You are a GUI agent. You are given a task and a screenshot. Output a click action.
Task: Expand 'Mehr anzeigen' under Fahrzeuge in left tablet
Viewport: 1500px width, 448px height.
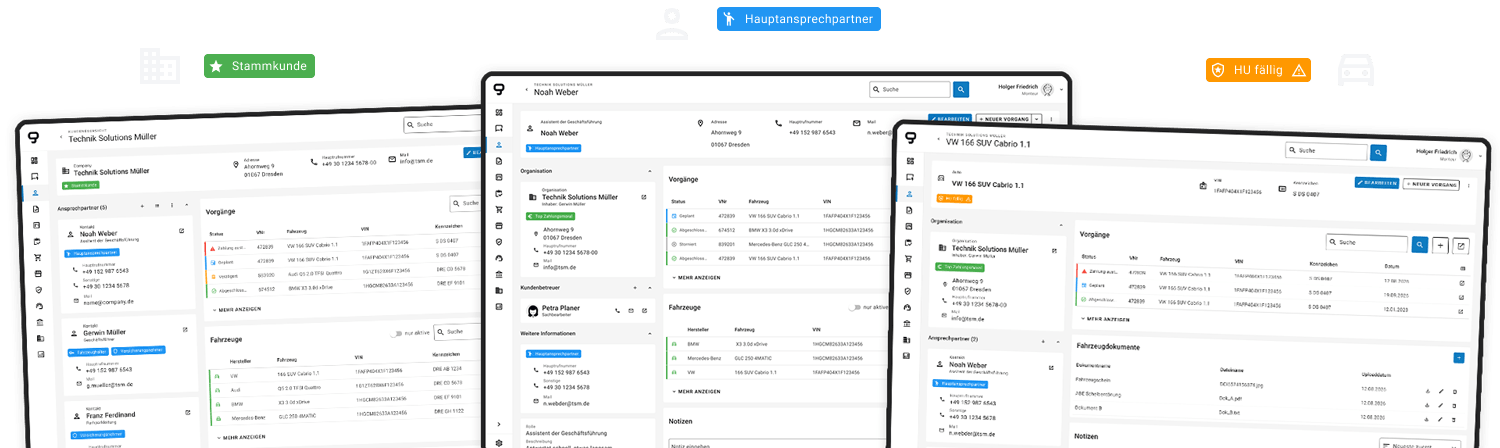[240, 437]
